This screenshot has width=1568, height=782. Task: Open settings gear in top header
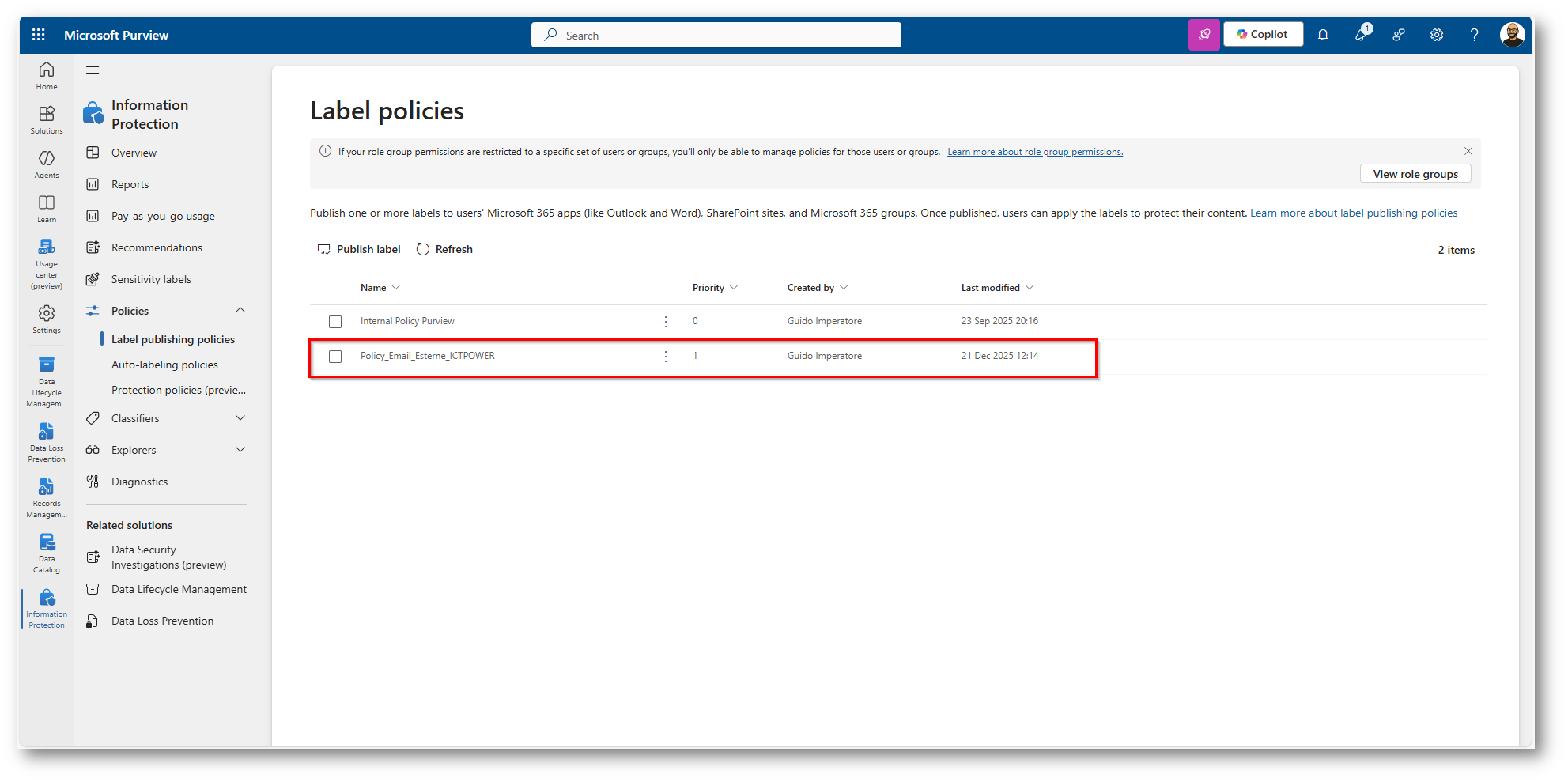tap(1437, 35)
